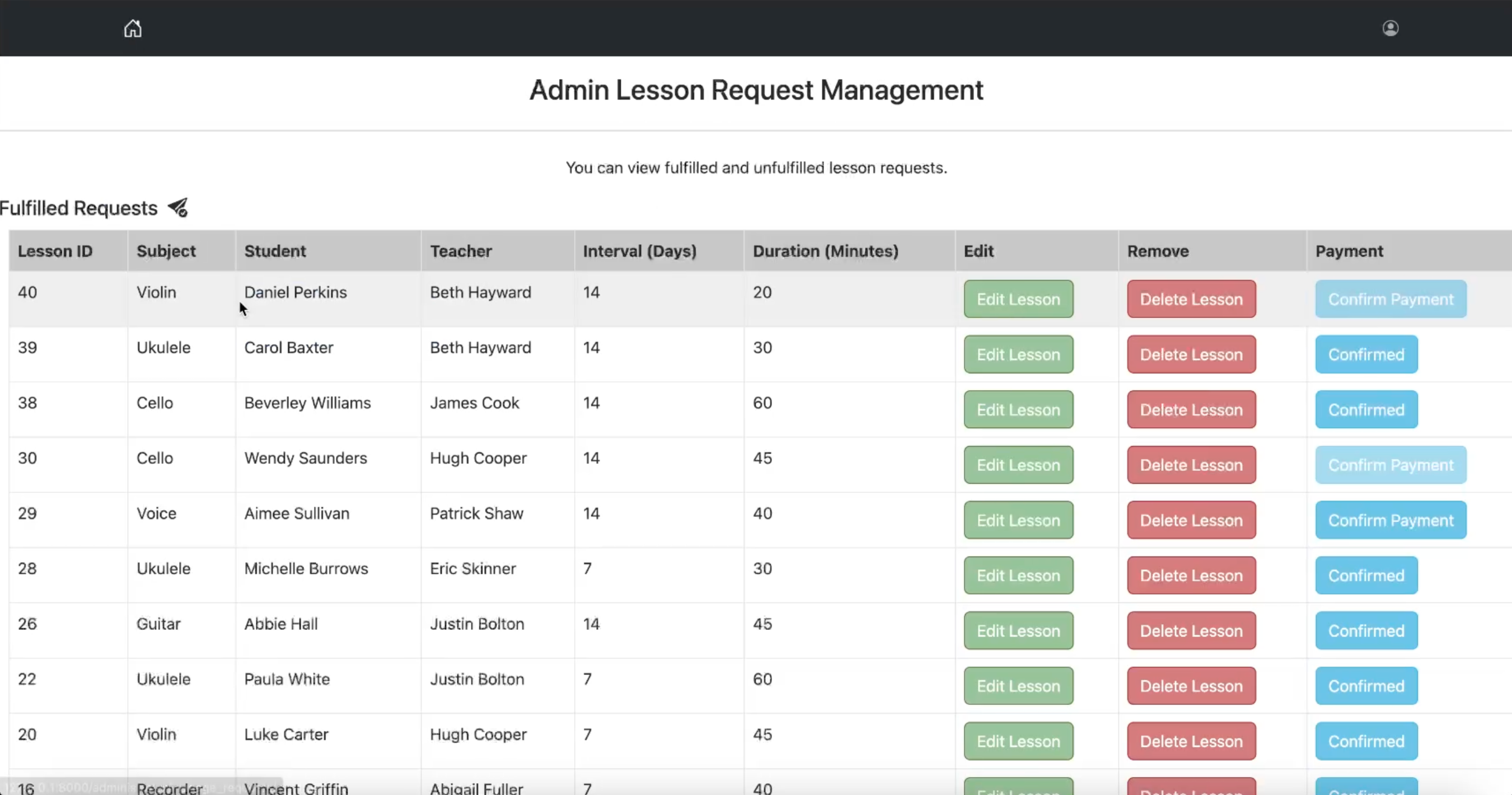Screen dimensions: 1512x795
Task: Edit lesson 40 for Daniel Perkins
Action: [1018, 300]
